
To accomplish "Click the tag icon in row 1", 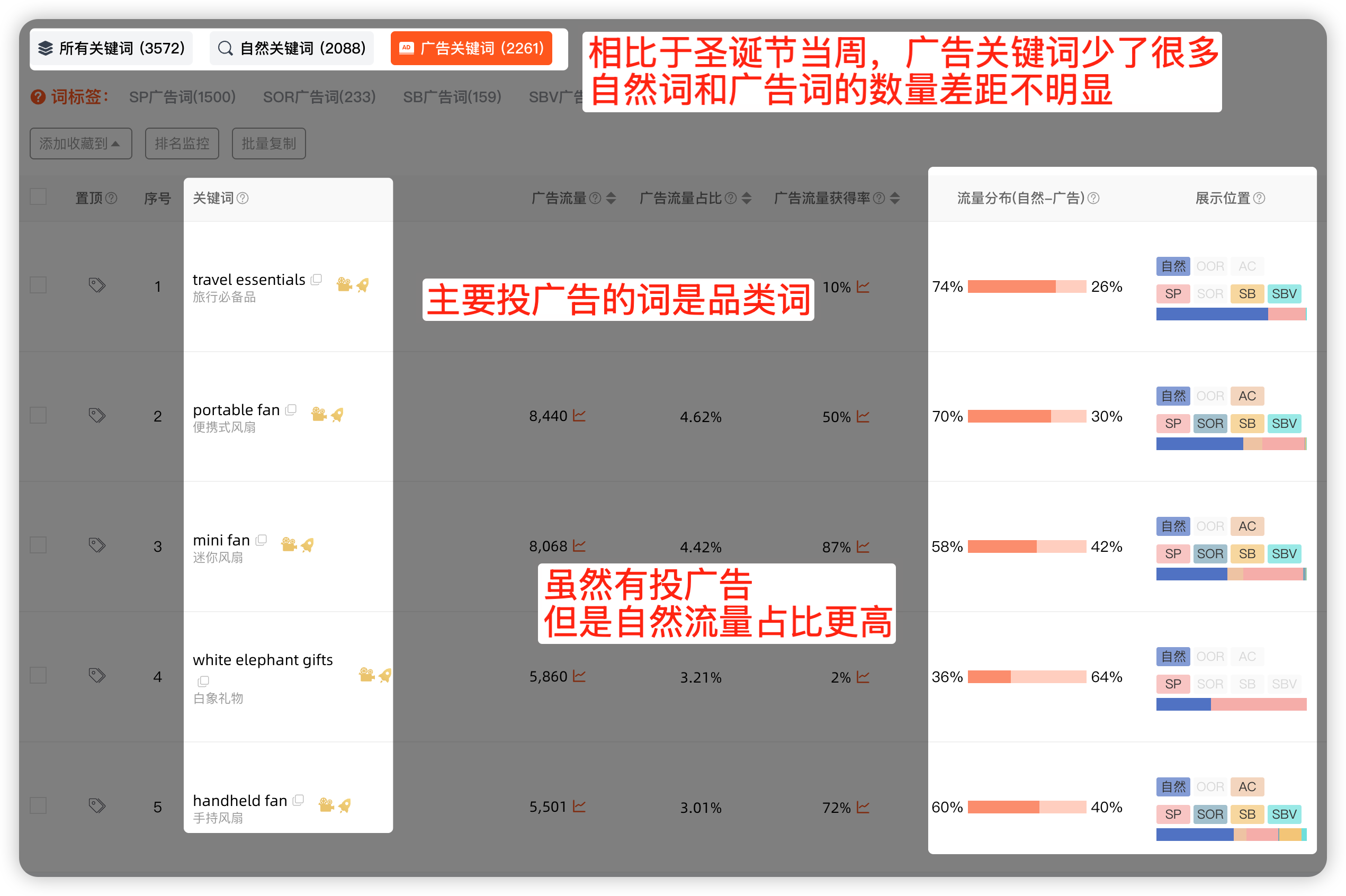I will tap(97, 284).
